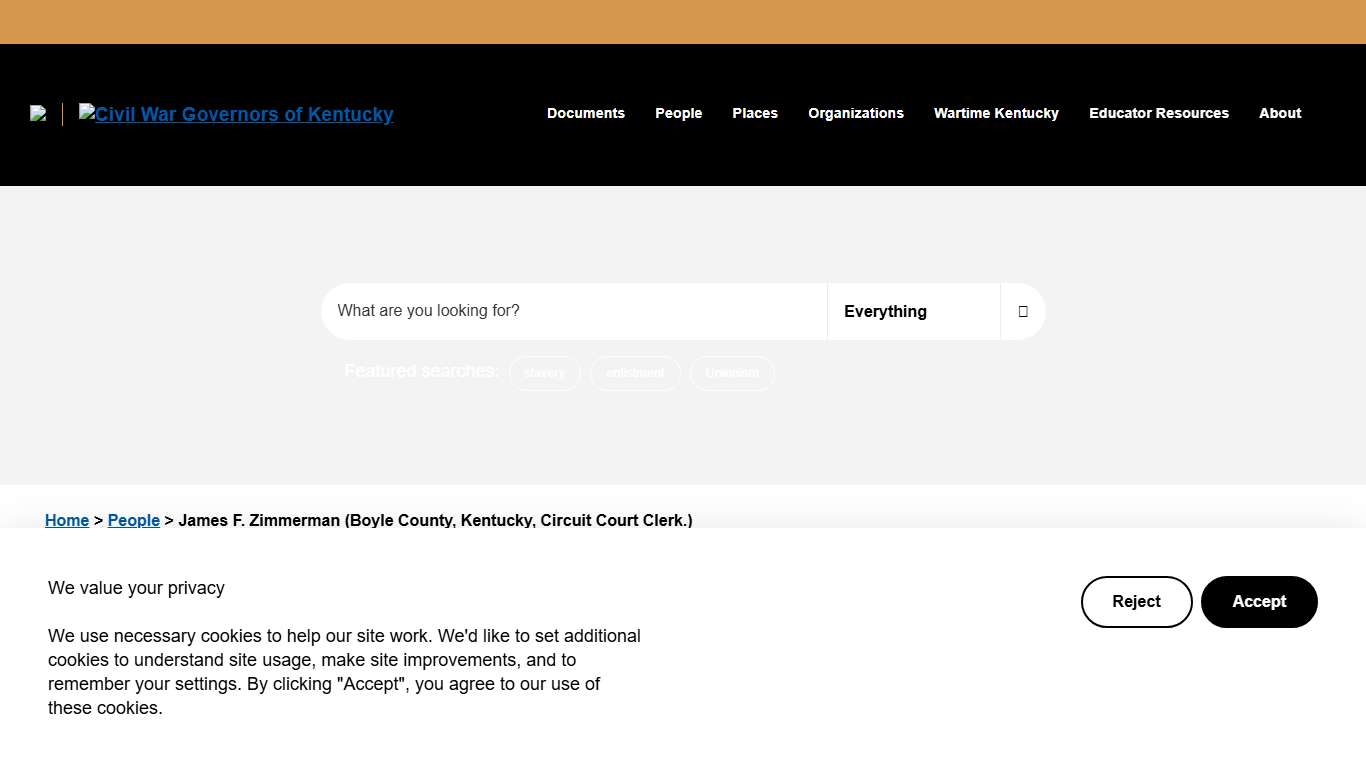1366x768 pixels.
Task: Click the James F. Zimmerman breadcrumb text
Action: point(435,520)
